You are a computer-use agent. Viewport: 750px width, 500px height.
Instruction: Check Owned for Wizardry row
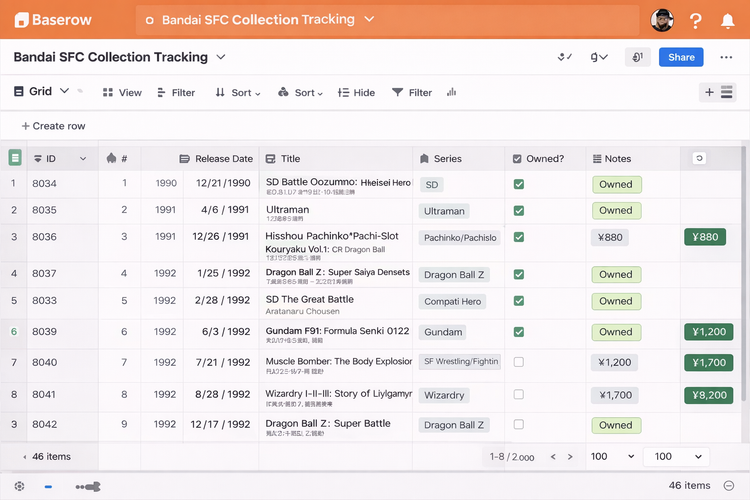pyautogui.click(x=518, y=394)
